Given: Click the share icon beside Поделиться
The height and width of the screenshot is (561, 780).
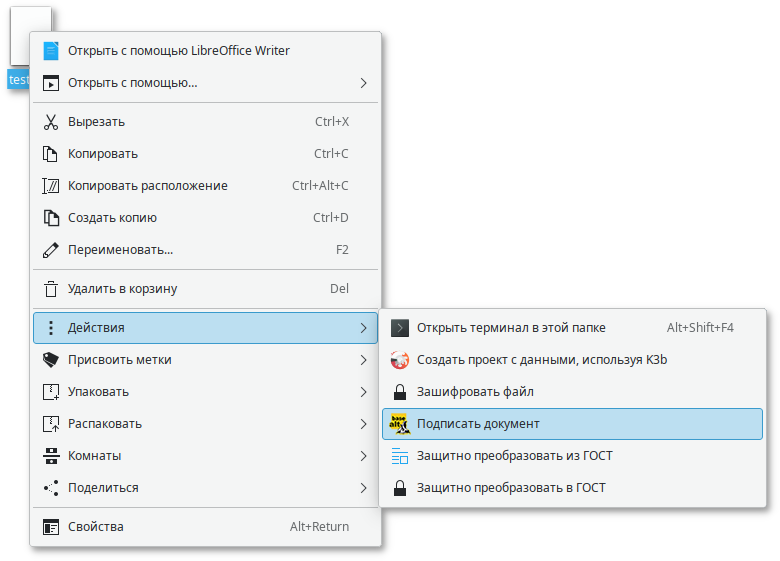Looking at the screenshot, I should 51,488.
